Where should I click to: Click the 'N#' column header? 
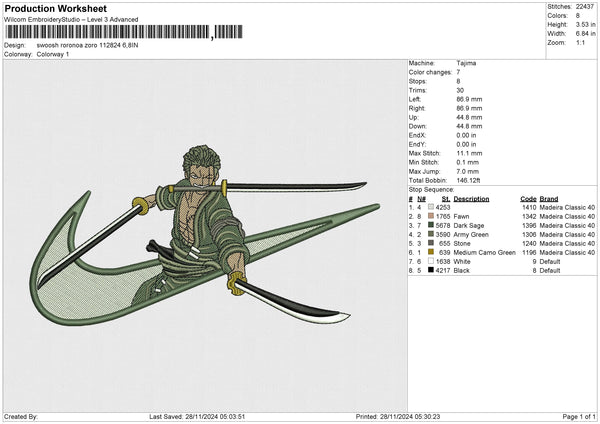click(x=421, y=199)
